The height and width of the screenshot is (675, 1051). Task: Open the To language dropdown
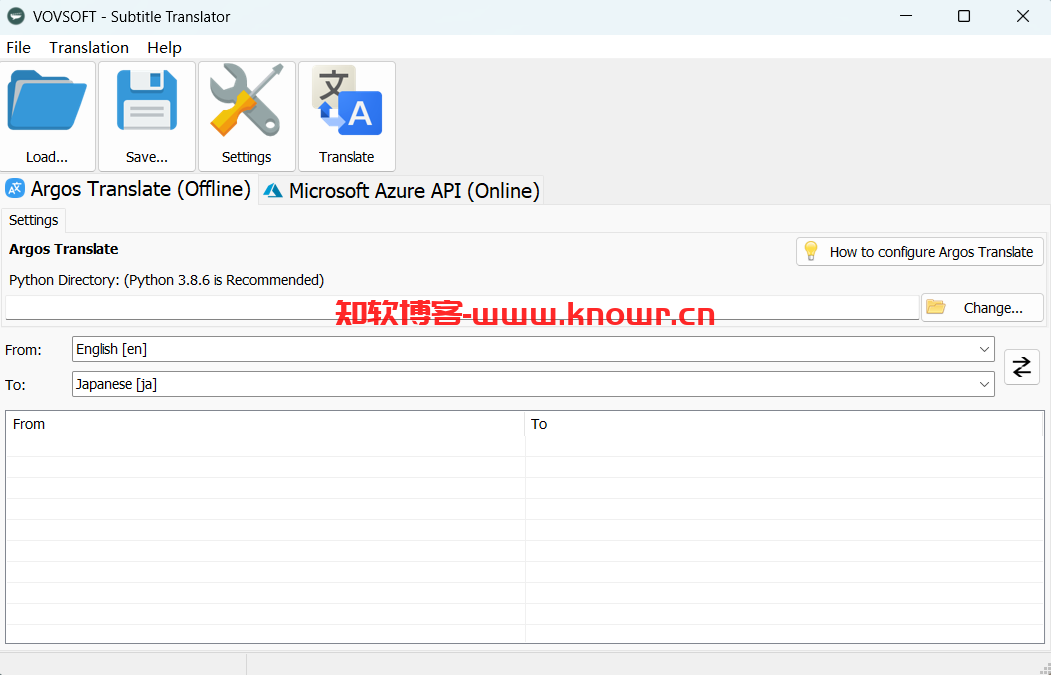point(533,384)
